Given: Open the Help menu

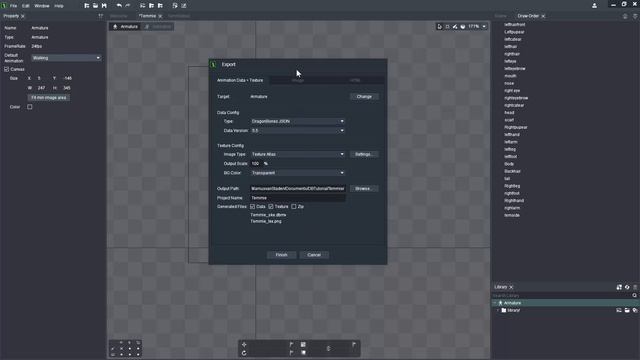Looking at the screenshot, I should point(59,6).
